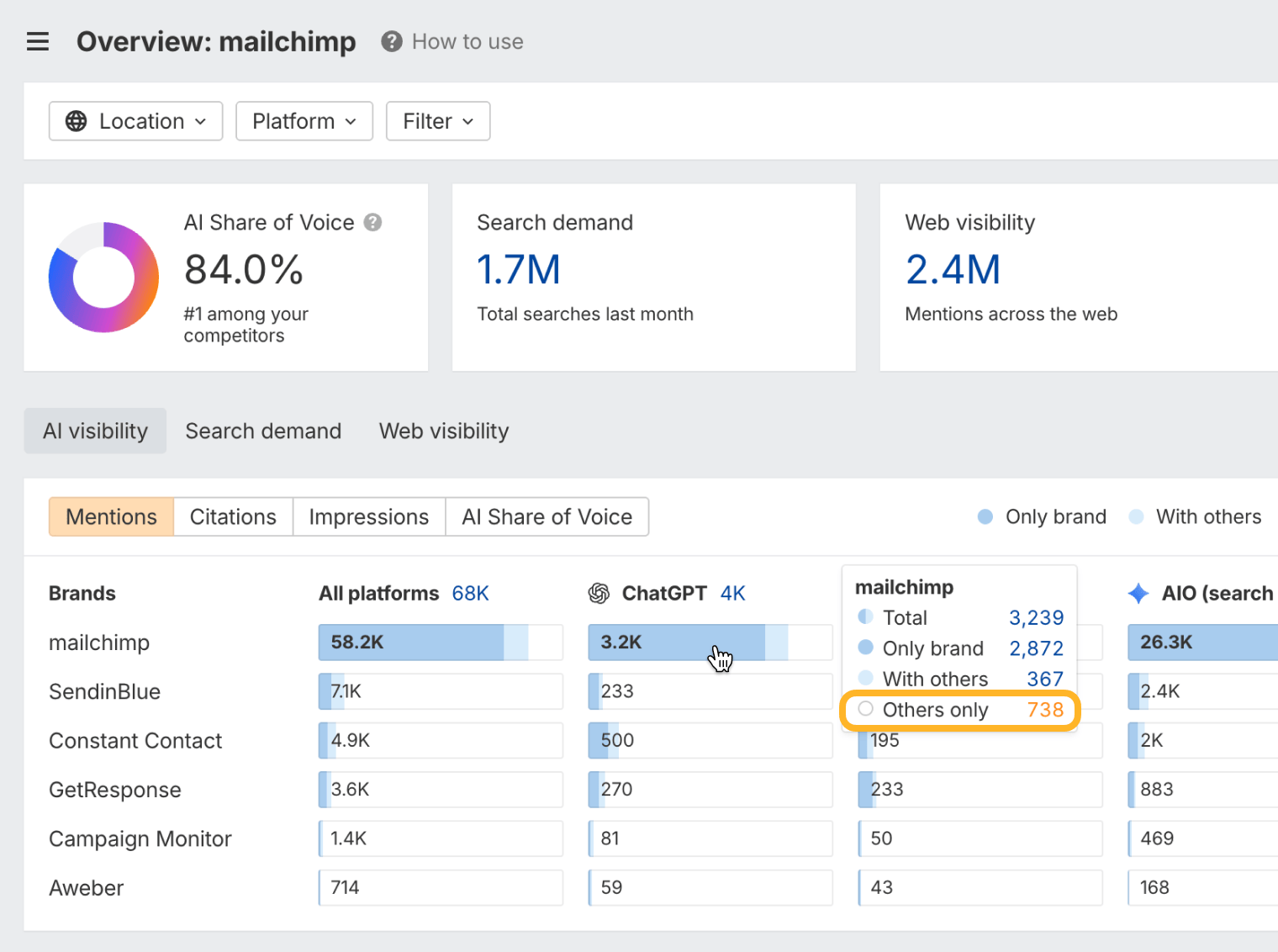Click mailchimp 58.2K All platforms bar
The image size is (1278, 952).
(441, 643)
